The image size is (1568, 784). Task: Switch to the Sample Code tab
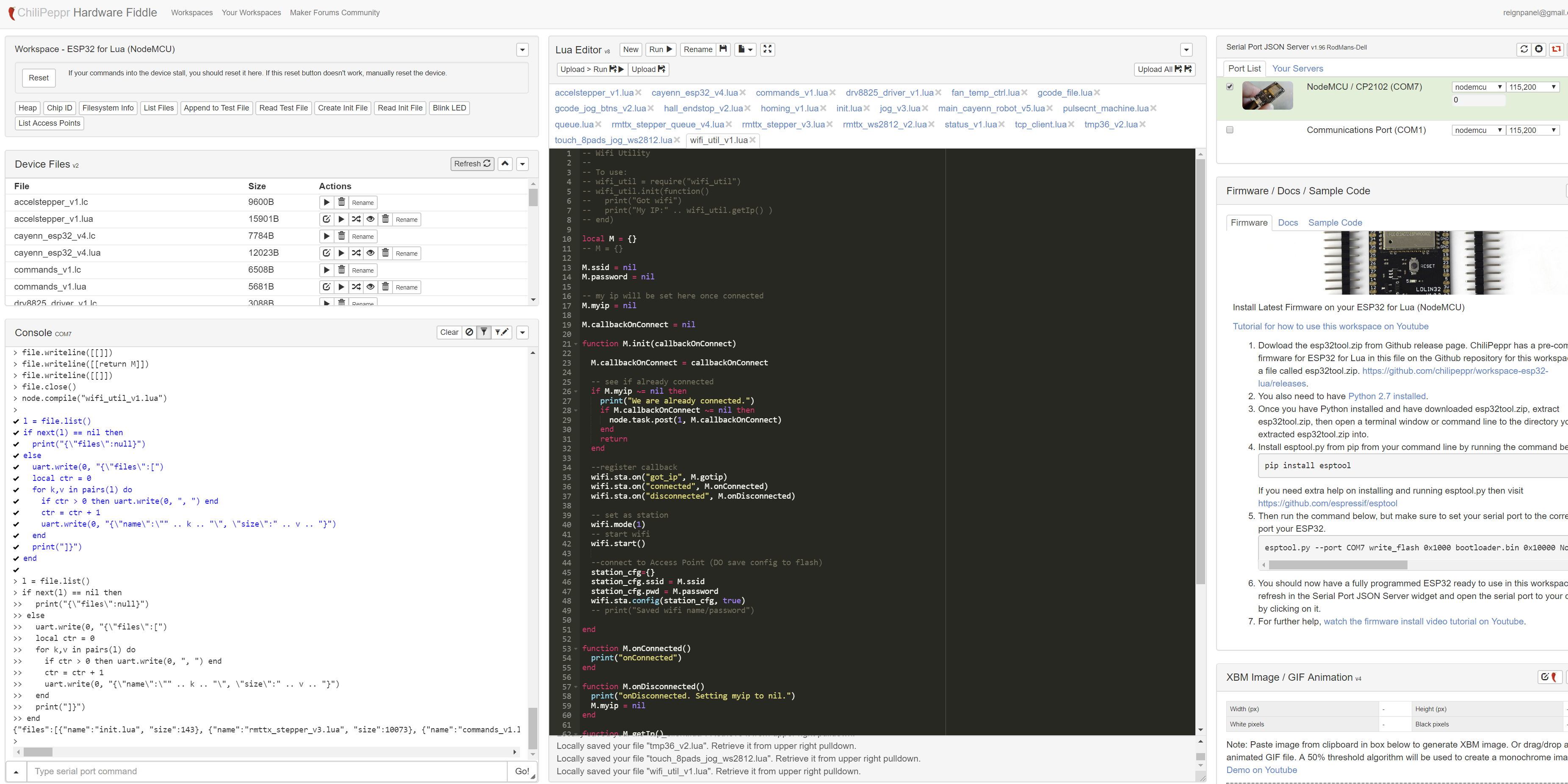(1335, 223)
